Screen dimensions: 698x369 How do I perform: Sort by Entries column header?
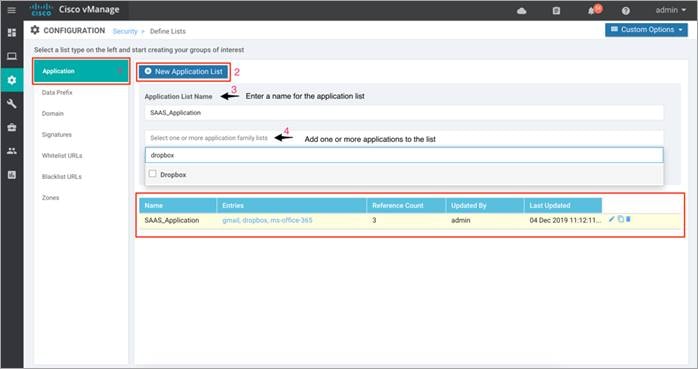(x=292, y=206)
